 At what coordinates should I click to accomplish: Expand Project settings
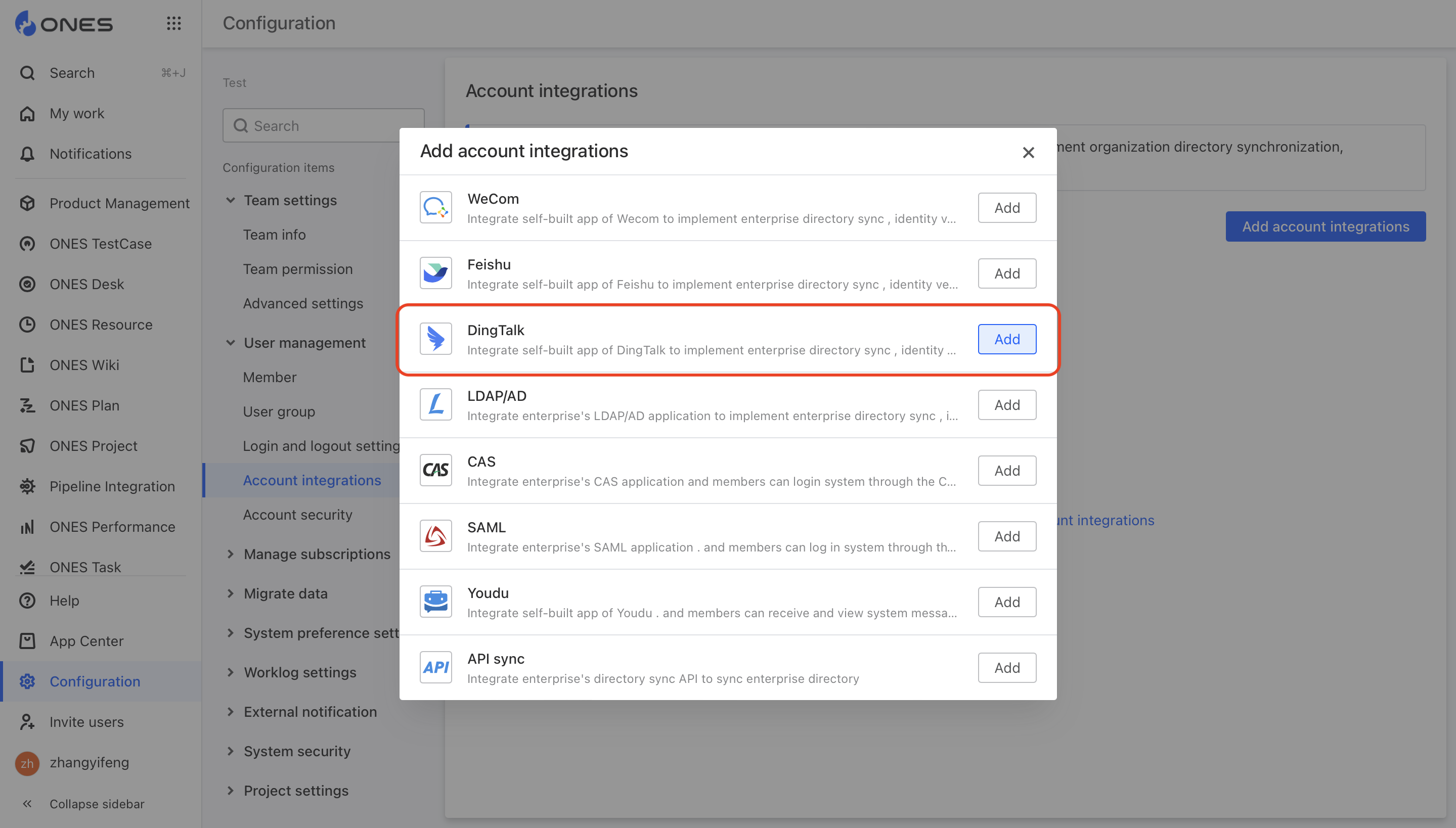(231, 791)
